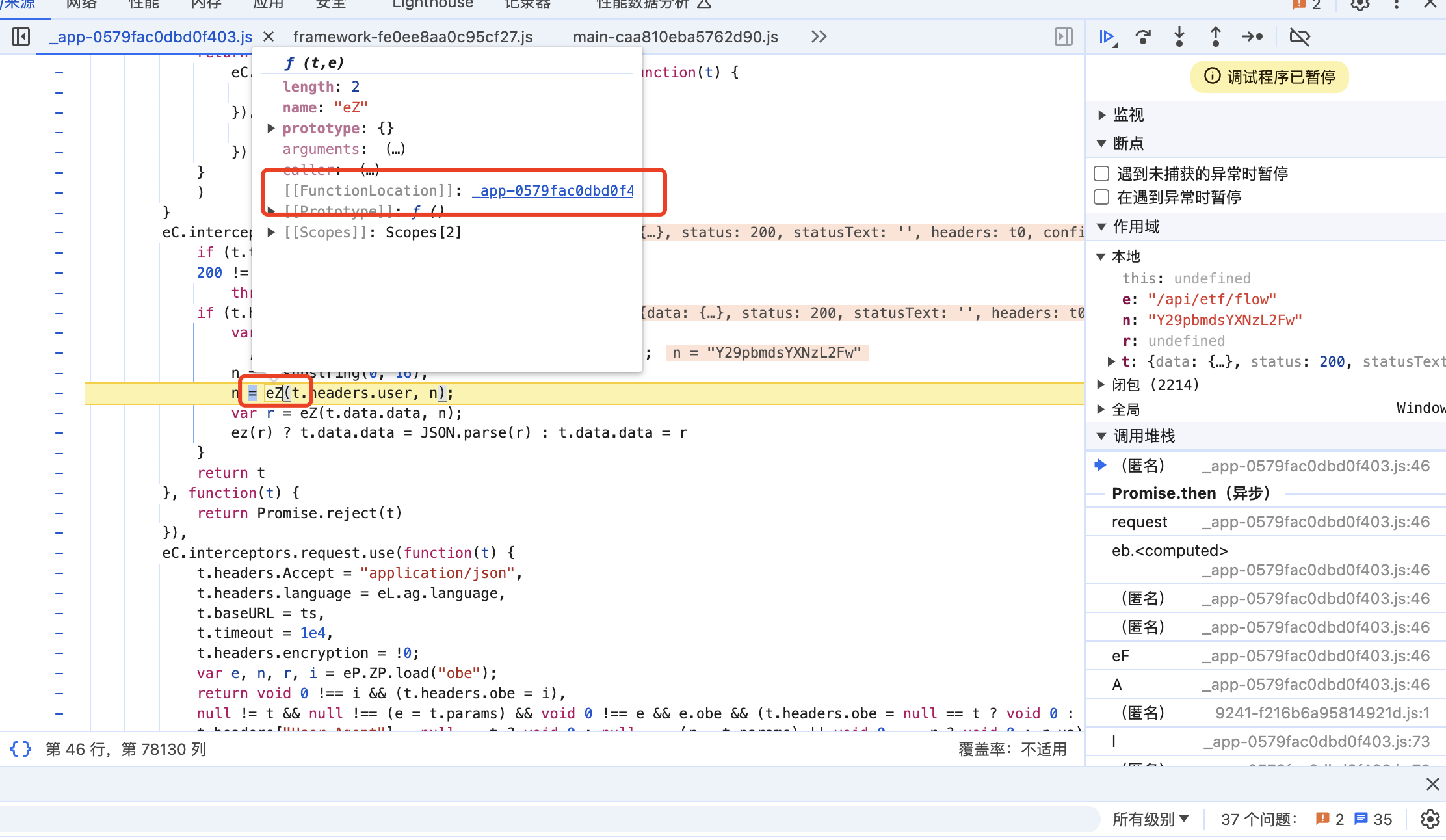Click the info issues count 35

[x=1373, y=819]
